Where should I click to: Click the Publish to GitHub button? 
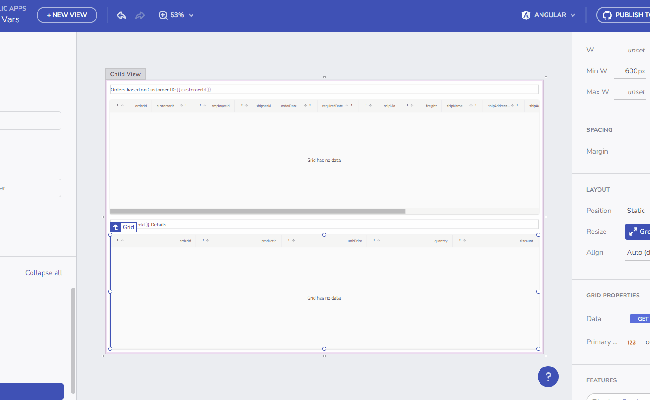pos(623,15)
